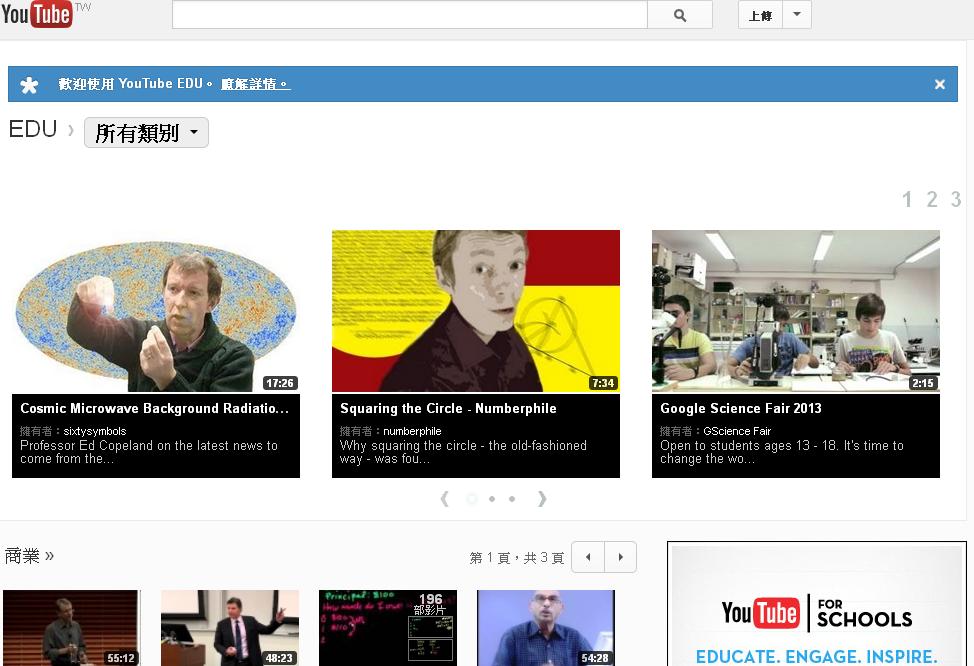Open the numberphile channel link
This screenshot has height=666, width=974.
coord(412,431)
